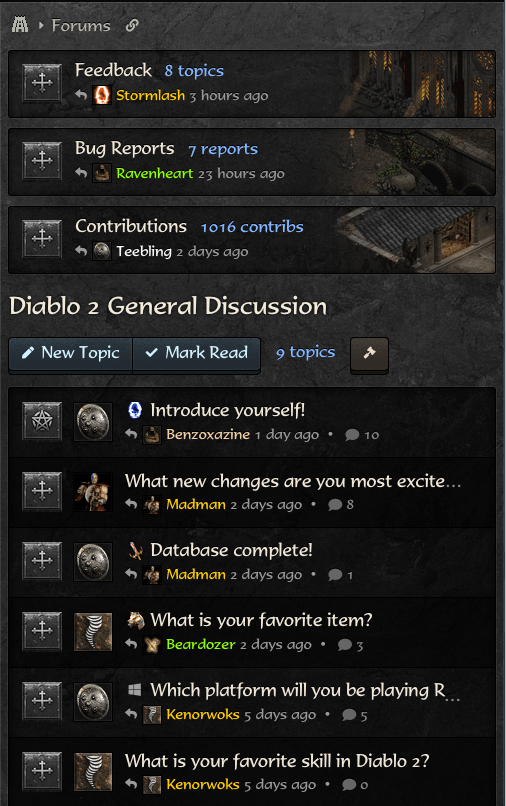View Stormlash's user profile
This screenshot has height=806, width=506.
click(150, 96)
